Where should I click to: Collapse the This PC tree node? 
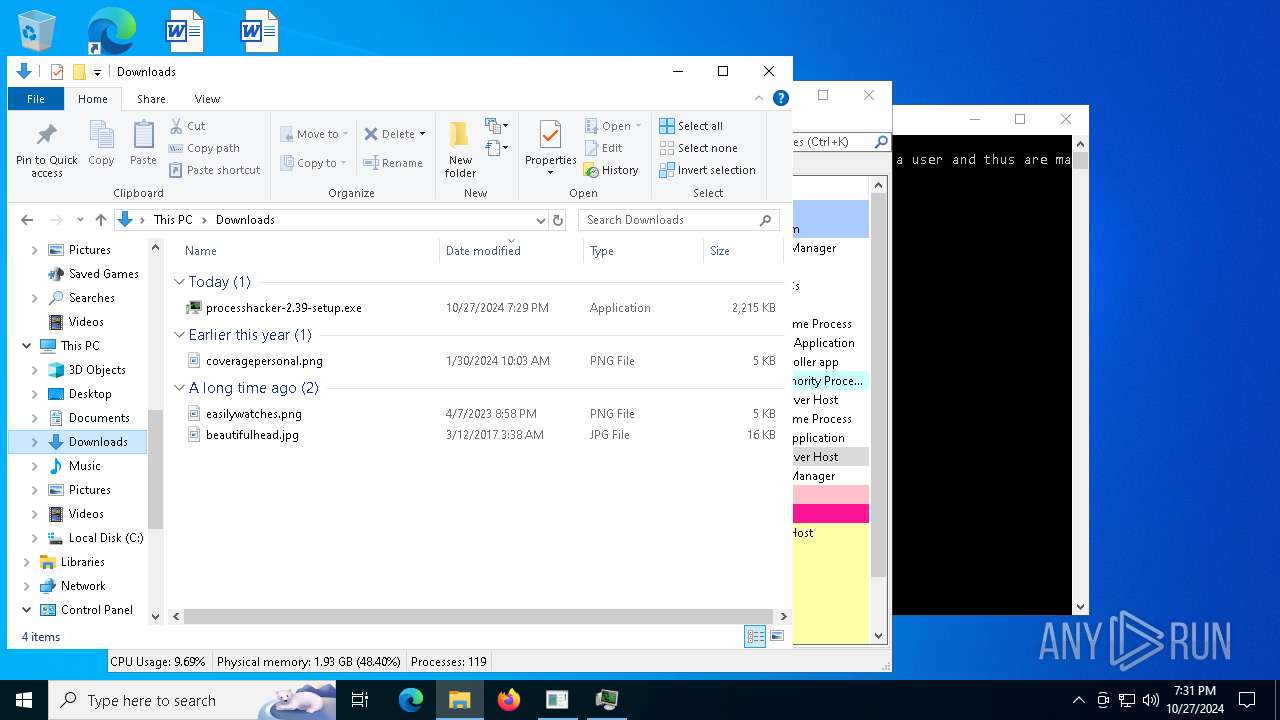pyautogui.click(x=26, y=346)
